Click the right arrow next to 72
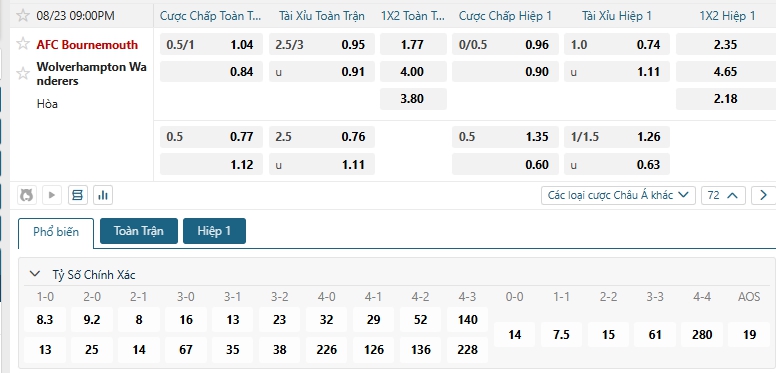This screenshot has width=776, height=373. [763, 195]
